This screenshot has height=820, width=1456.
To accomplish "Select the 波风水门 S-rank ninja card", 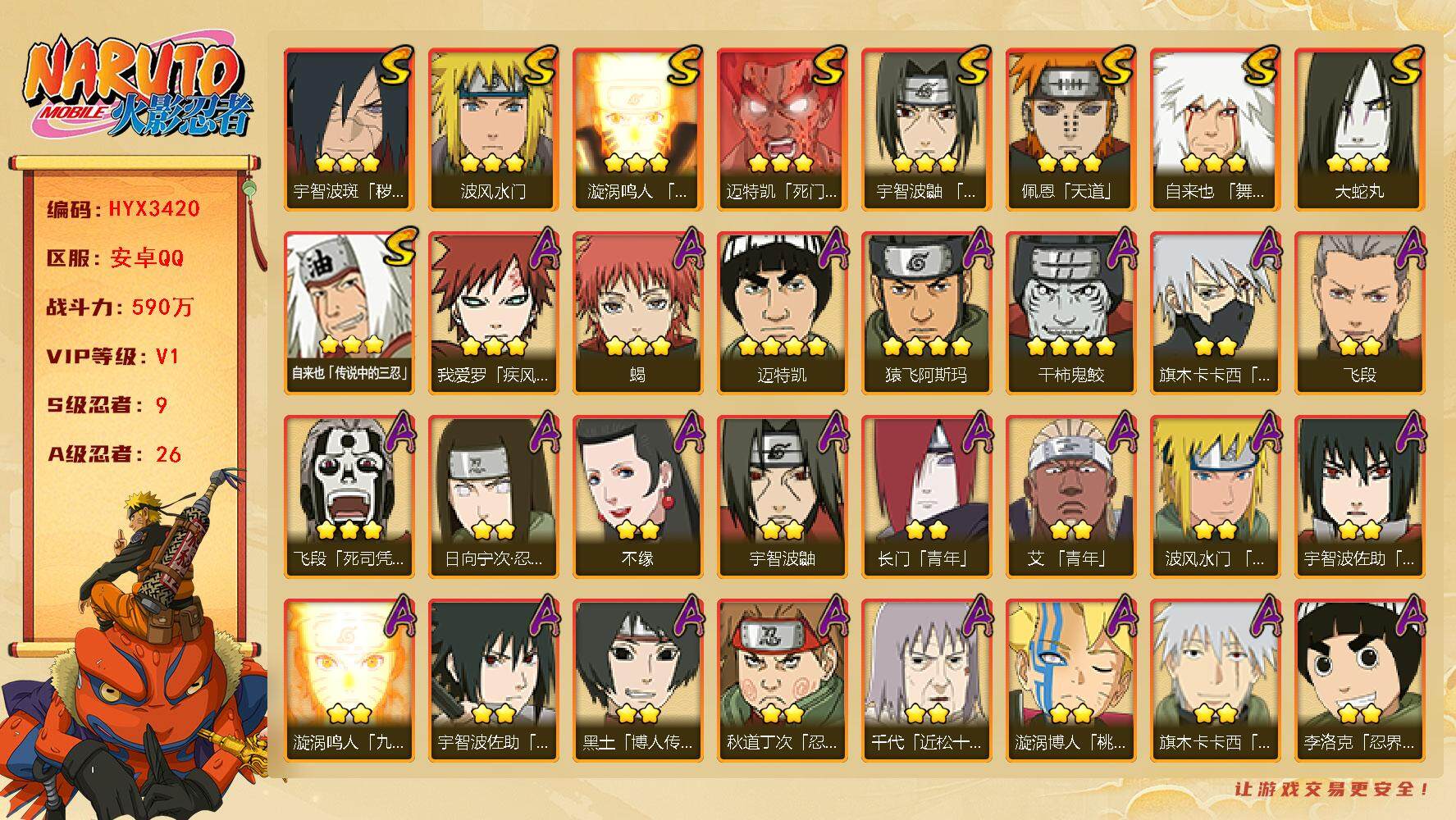I will 493,129.
